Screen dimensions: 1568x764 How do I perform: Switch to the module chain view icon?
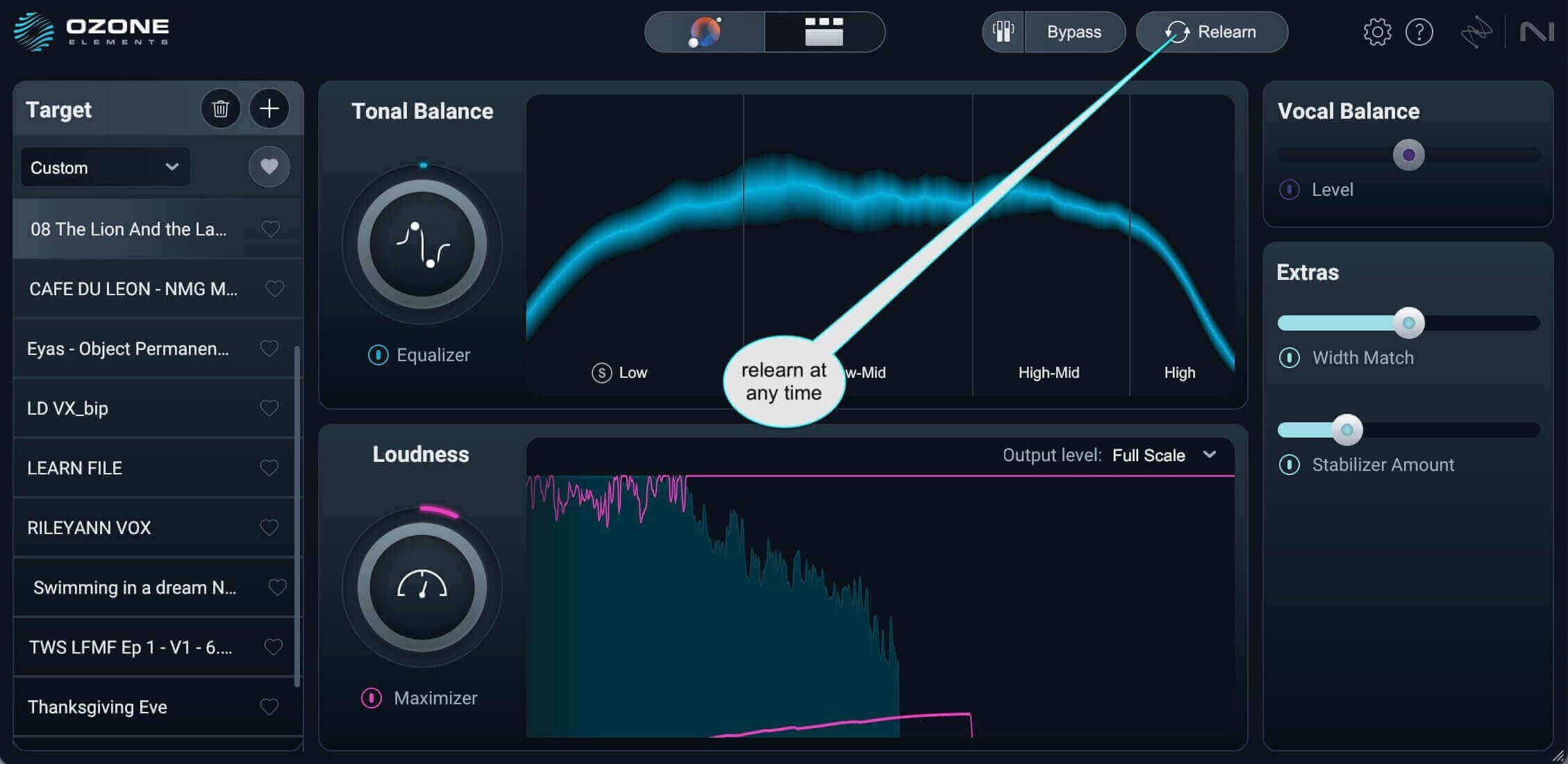click(x=824, y=32)
